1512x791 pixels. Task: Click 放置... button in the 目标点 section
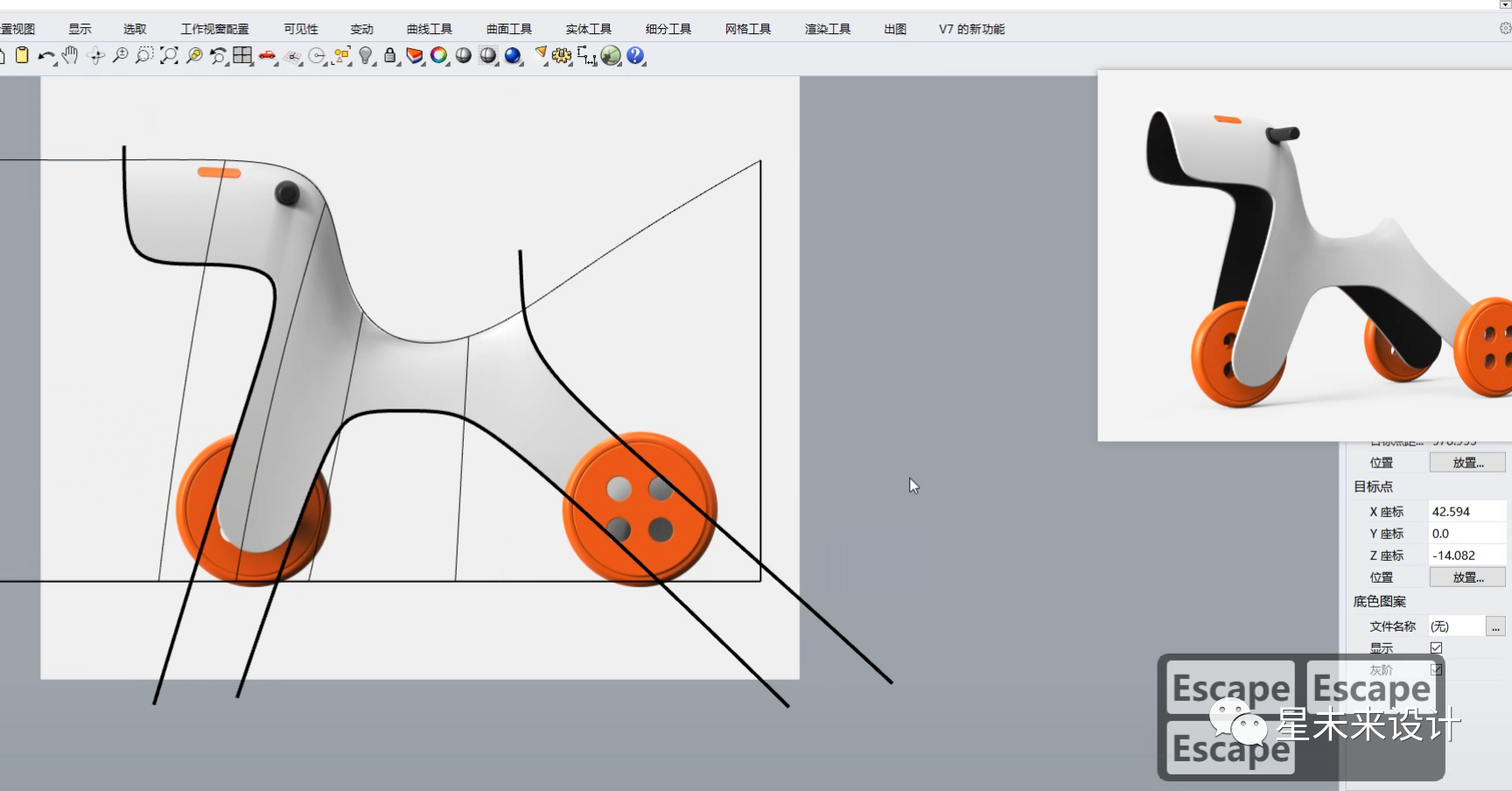(x=1467, y=577)
